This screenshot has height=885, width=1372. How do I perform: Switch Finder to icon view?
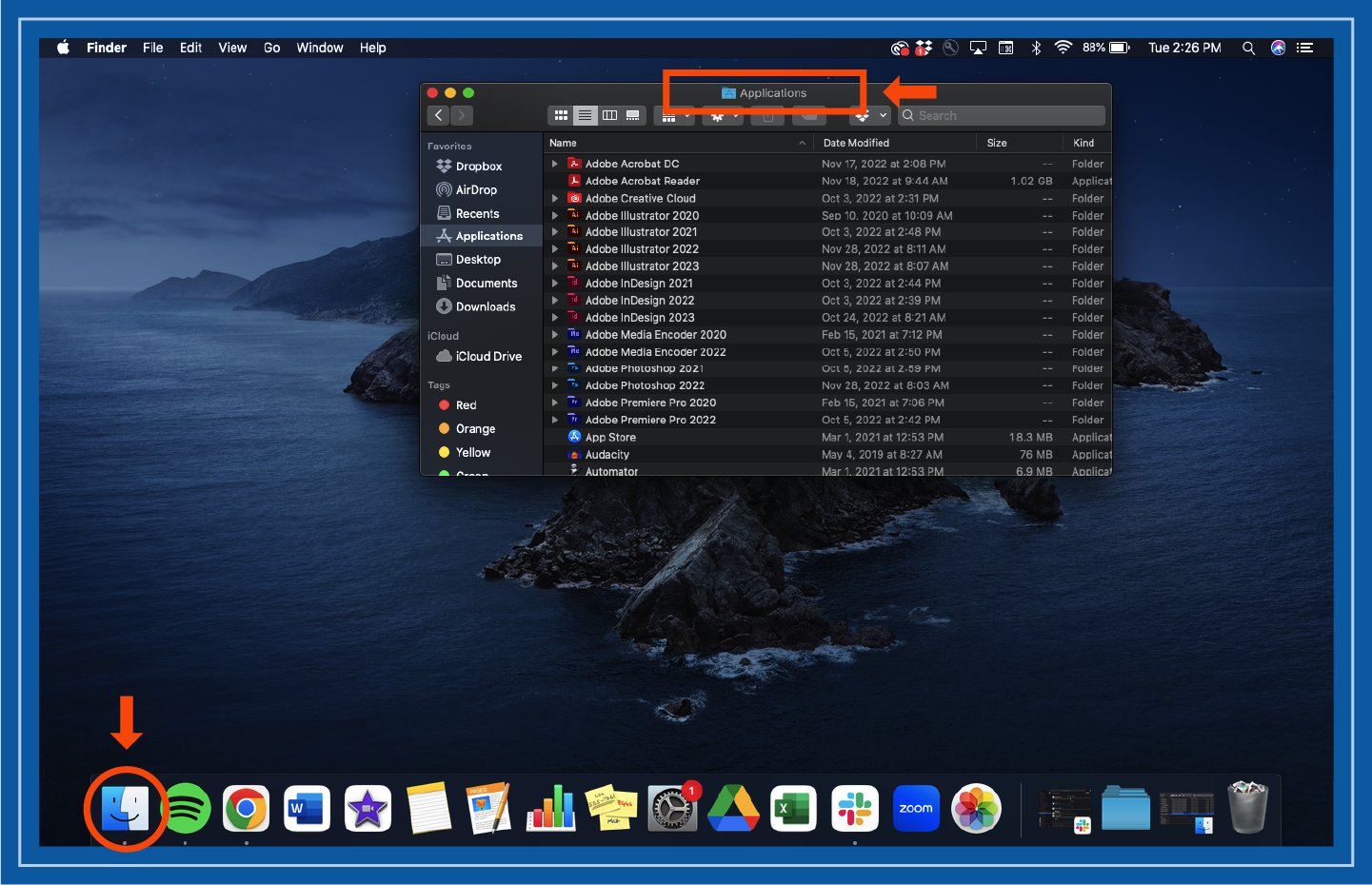click(561, 115)
